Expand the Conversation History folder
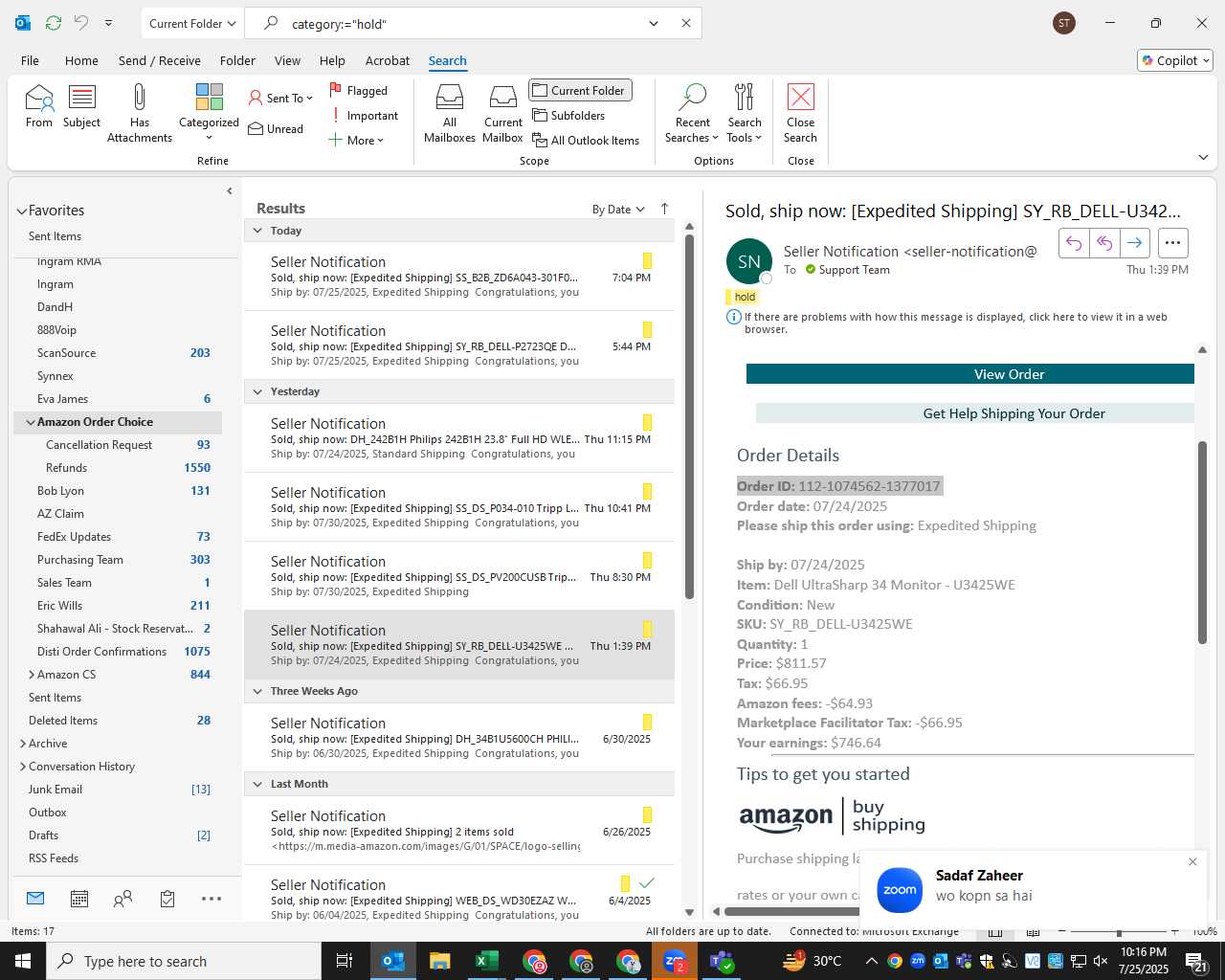The width and height of the screenshot is (1225, 980). point(22,767)
